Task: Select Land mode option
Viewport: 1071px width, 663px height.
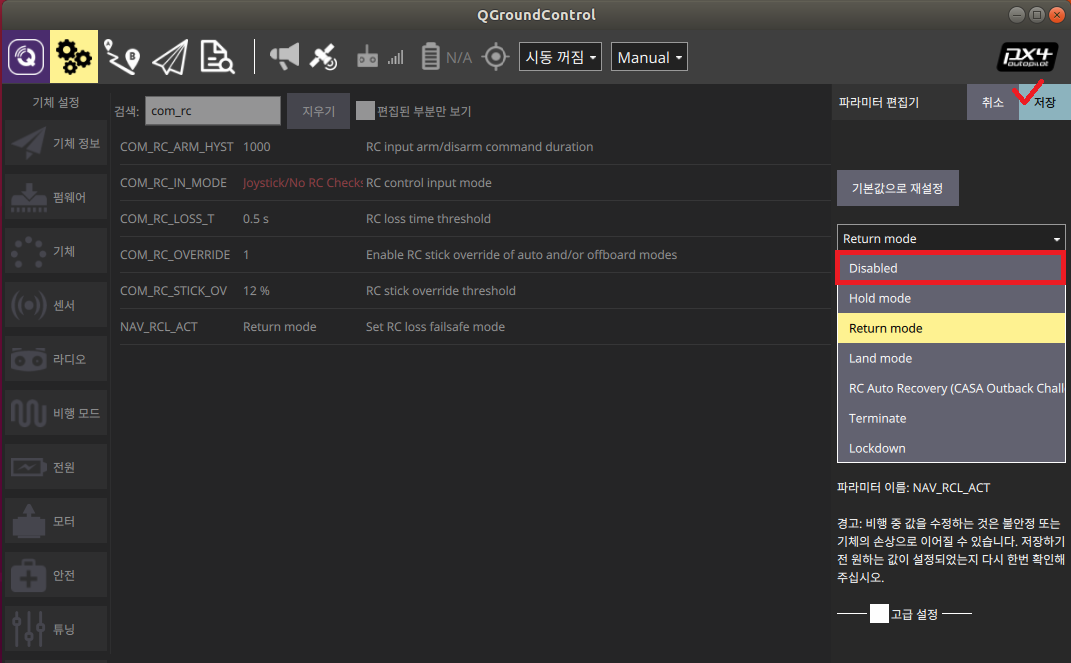Action: tap(951, 358)
